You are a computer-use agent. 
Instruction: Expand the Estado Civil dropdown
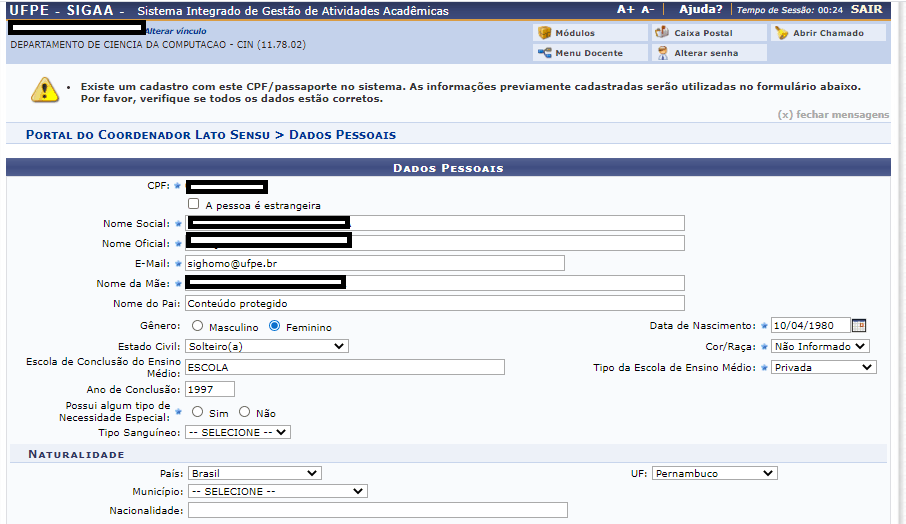[x=267, y=346]
